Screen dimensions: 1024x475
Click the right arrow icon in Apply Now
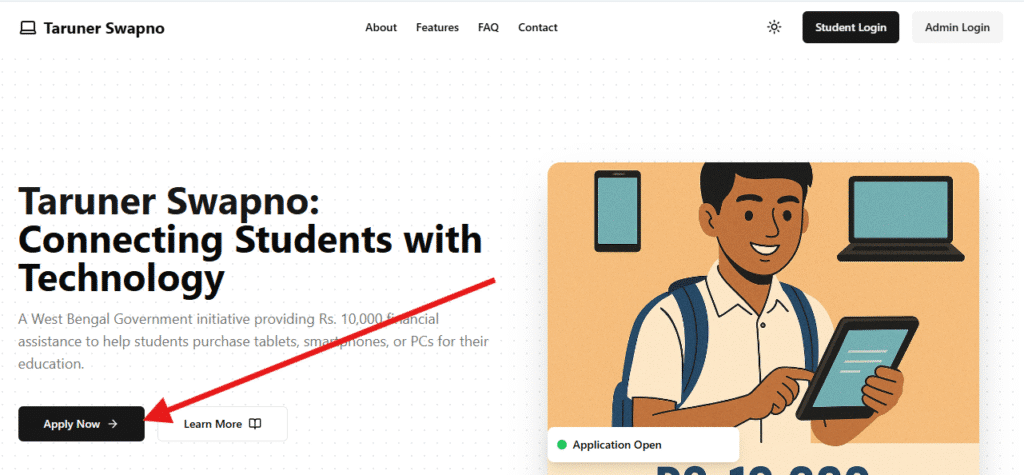coord(113,424)
